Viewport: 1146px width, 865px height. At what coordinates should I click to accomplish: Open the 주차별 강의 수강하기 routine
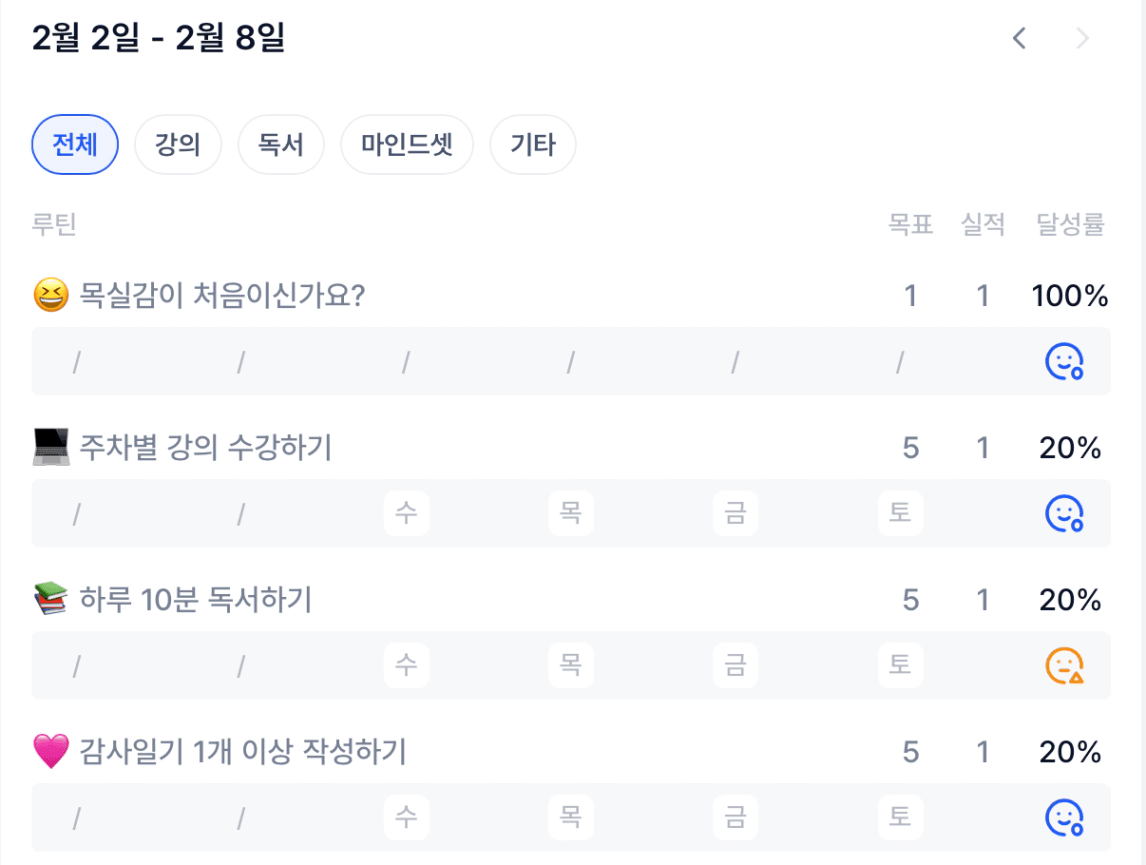205,448
